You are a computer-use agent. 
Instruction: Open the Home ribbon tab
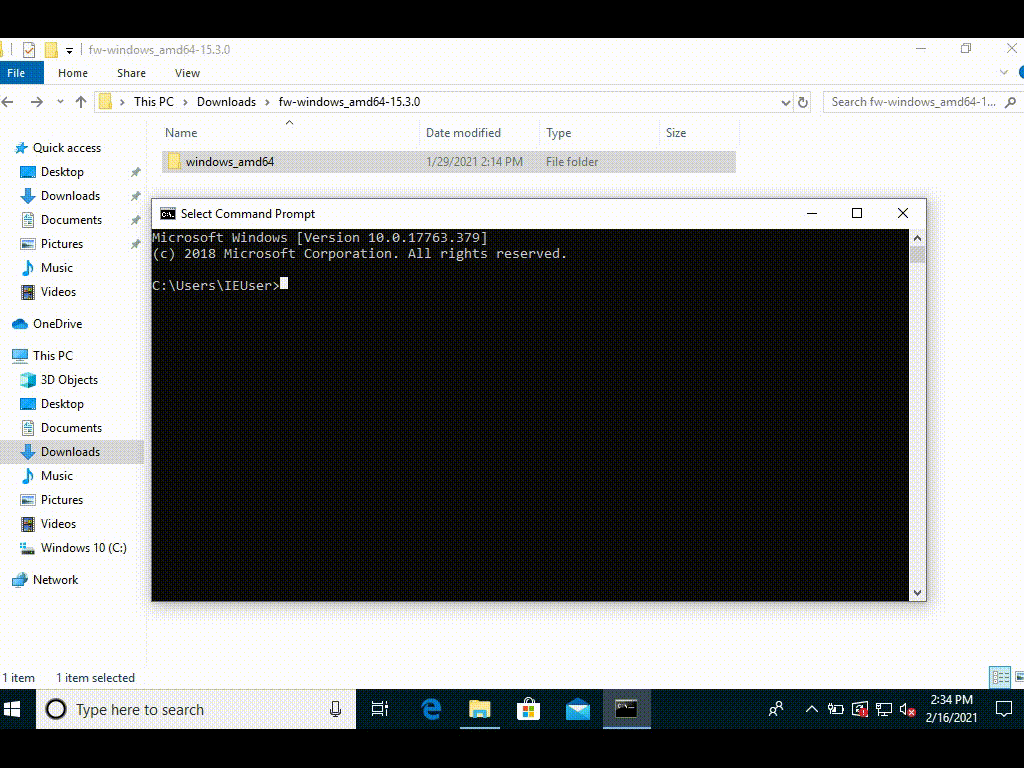[72, 73]
